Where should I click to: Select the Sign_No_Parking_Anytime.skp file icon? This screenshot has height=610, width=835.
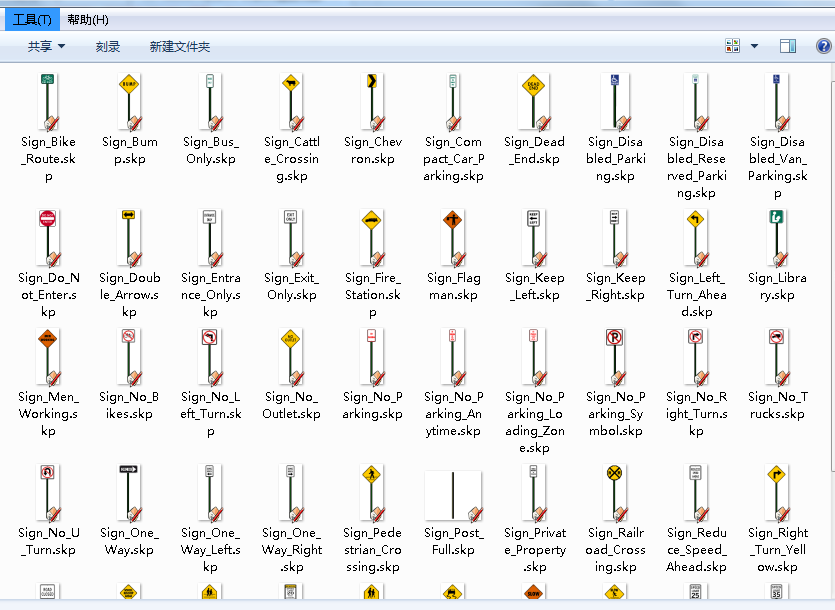click(x=453, y=357)
